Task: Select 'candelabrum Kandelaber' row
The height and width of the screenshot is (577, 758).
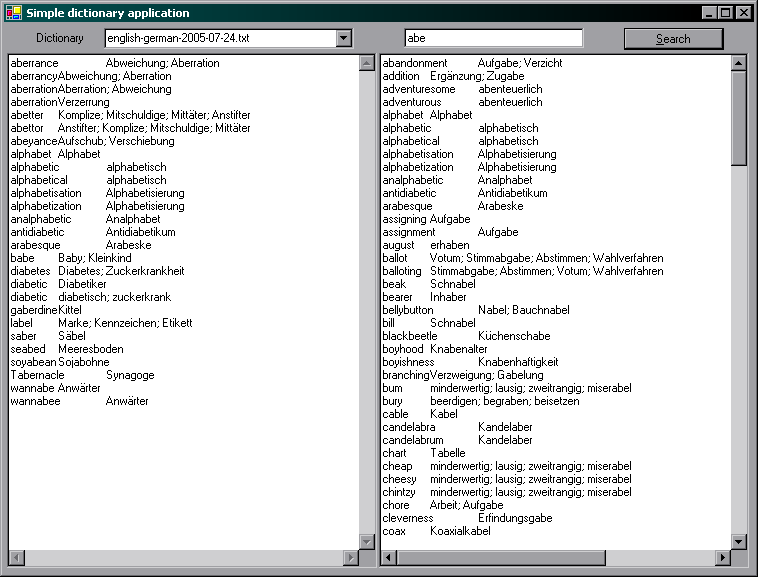Action: (x=457, y=441)
